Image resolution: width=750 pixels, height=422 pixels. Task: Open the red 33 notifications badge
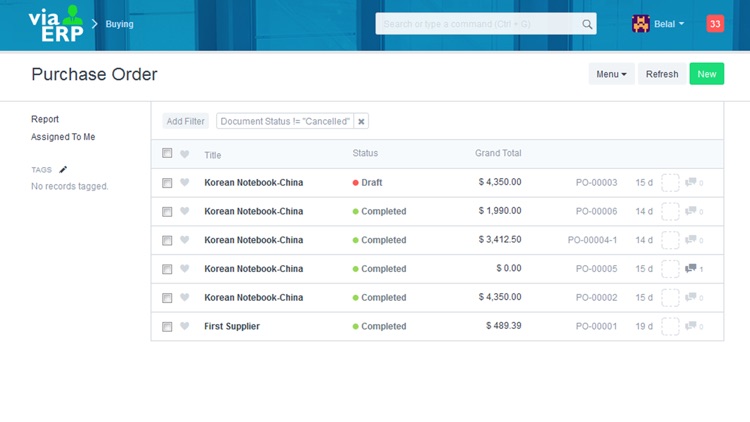715,24
